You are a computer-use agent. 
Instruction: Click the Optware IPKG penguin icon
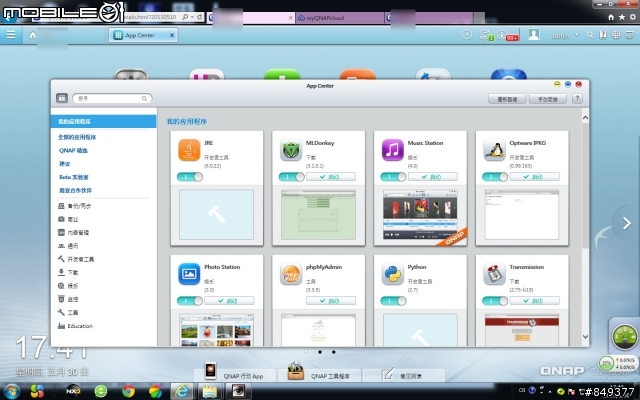tap(494, 150)
